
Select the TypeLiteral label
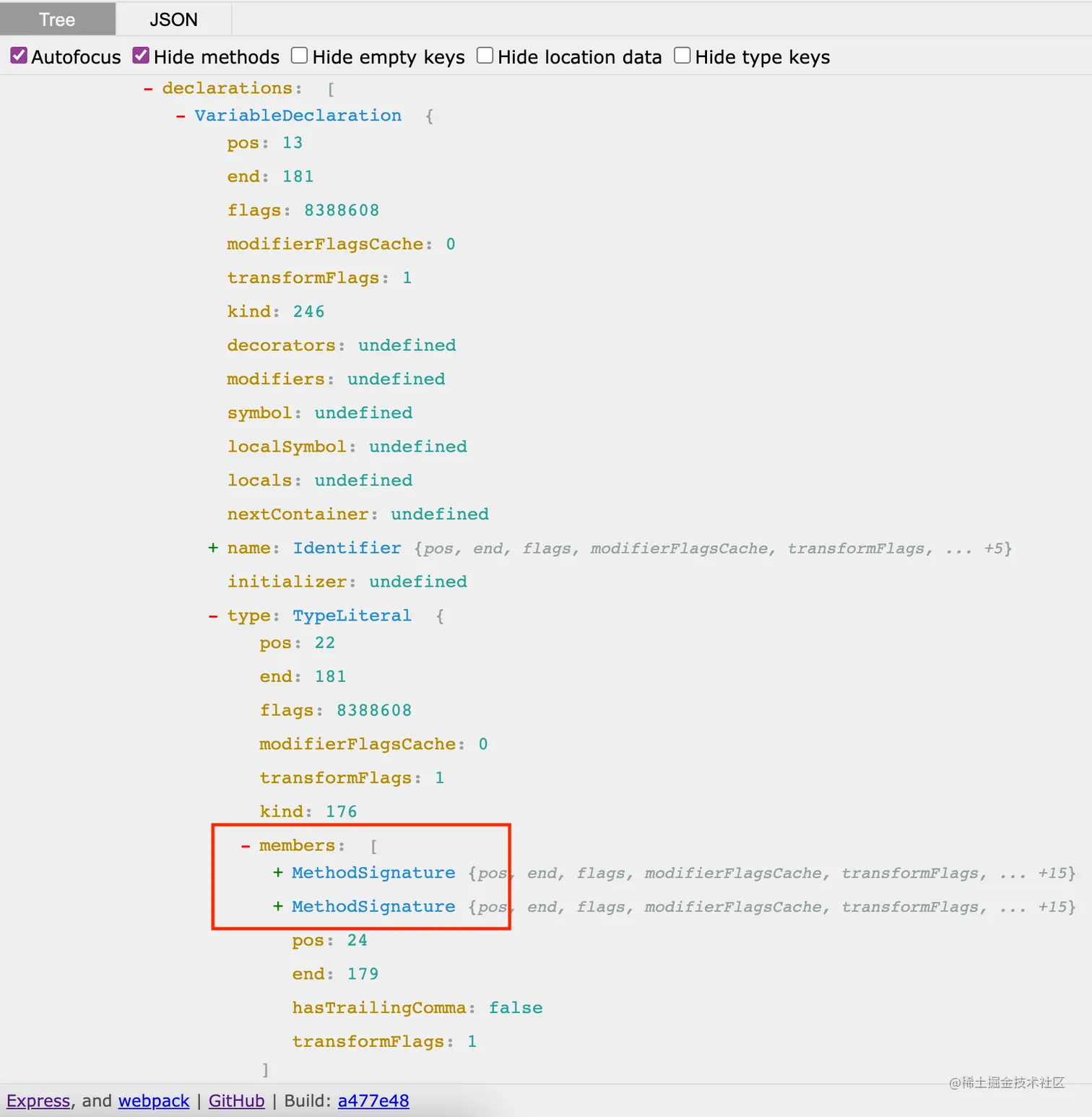coord(352,616)
